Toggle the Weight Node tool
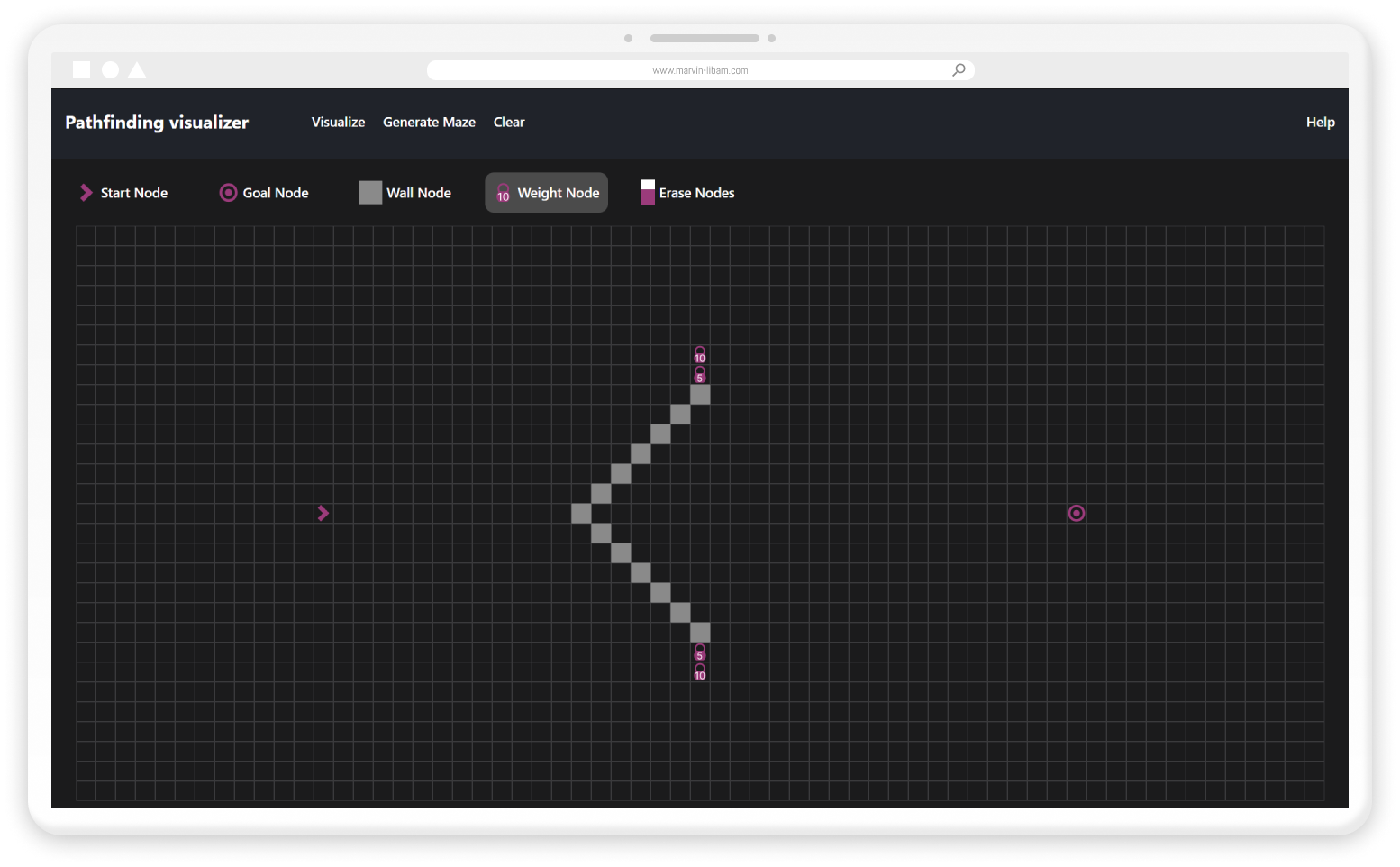 pyautogui.click(x=547, y=193)
